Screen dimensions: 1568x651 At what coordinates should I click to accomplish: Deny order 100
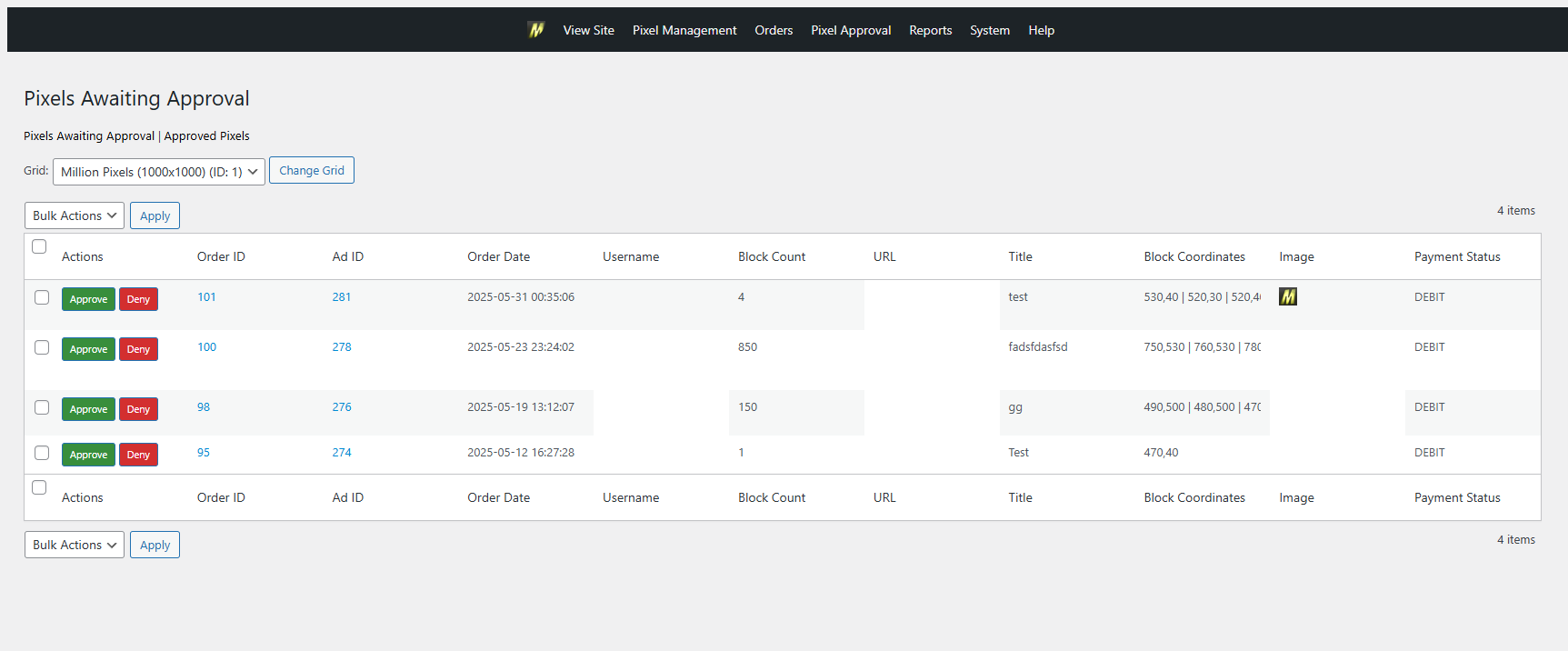click(138, 349)
